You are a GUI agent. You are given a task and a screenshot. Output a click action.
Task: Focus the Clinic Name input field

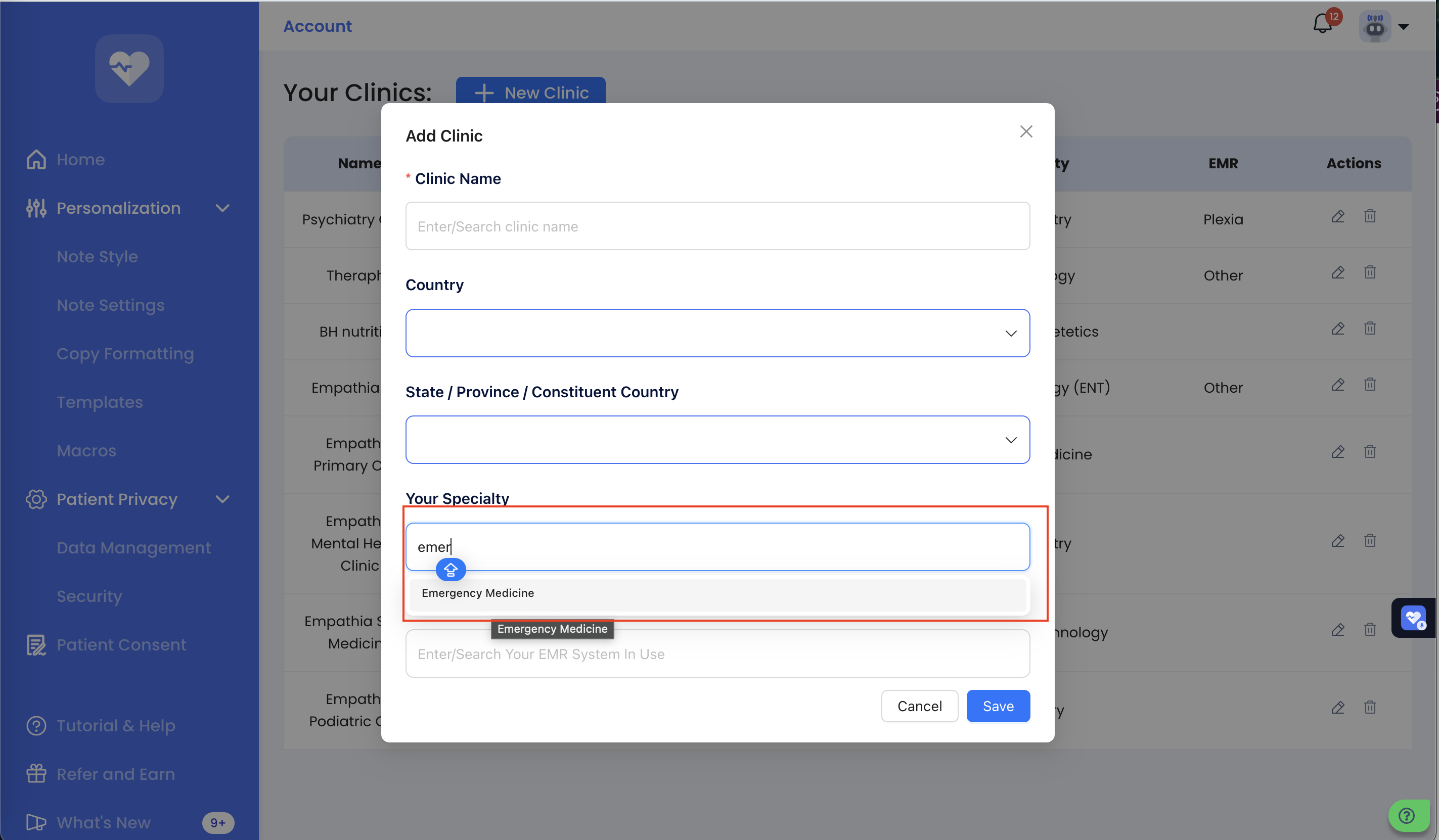coord(717,226)
